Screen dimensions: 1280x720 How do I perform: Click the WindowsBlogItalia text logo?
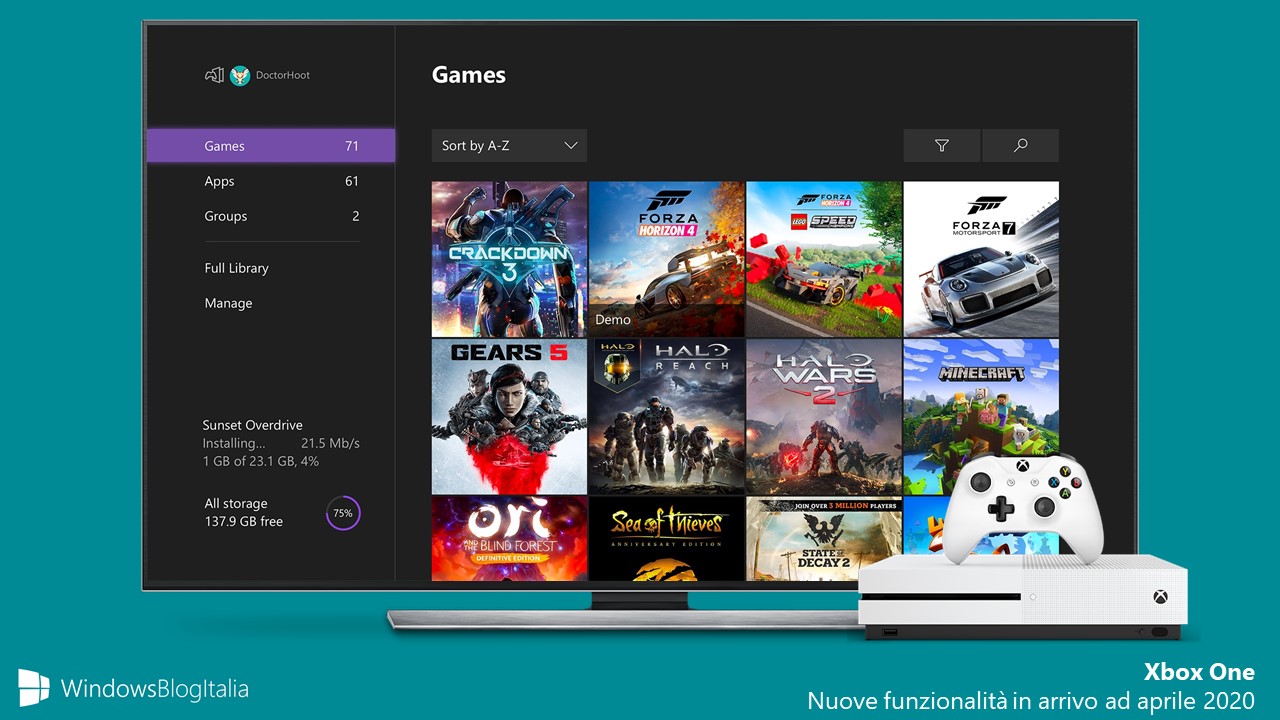click(154, 689)
